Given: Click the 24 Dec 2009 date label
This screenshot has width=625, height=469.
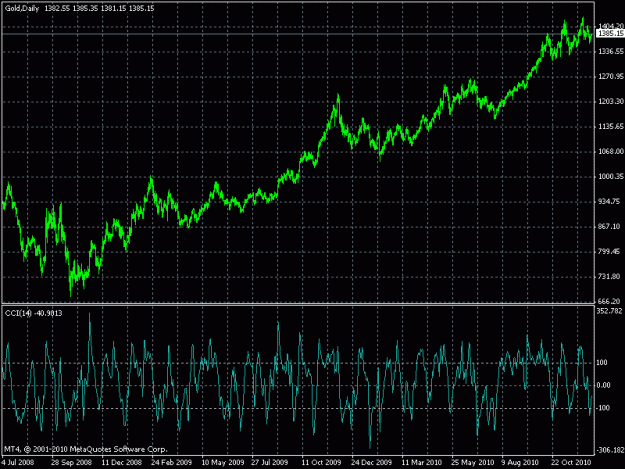Looking at the screenshot, I should coord(371,463).
